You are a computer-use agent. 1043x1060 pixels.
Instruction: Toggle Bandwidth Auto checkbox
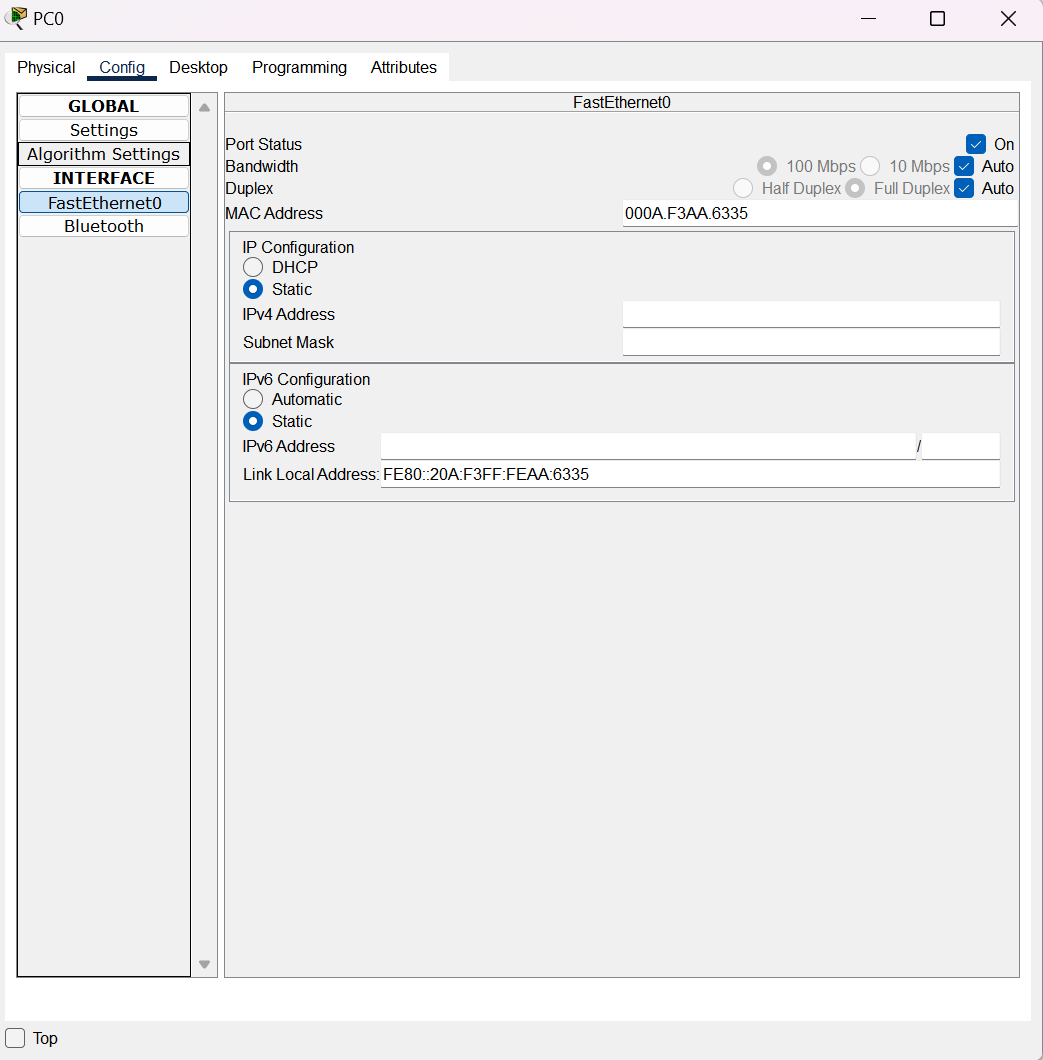(965, 166)
